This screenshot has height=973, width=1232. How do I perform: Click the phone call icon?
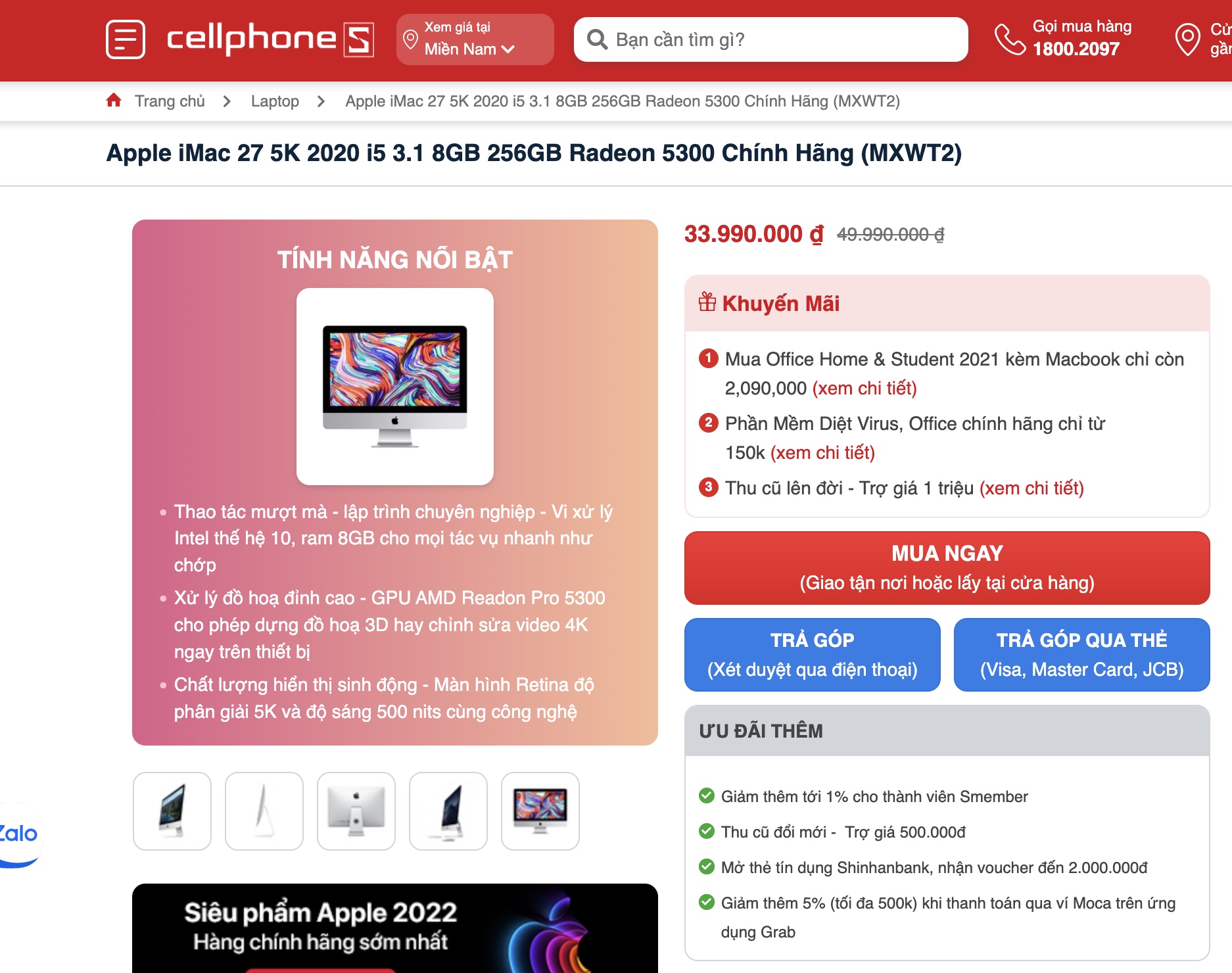click(x=1009, y=39)
